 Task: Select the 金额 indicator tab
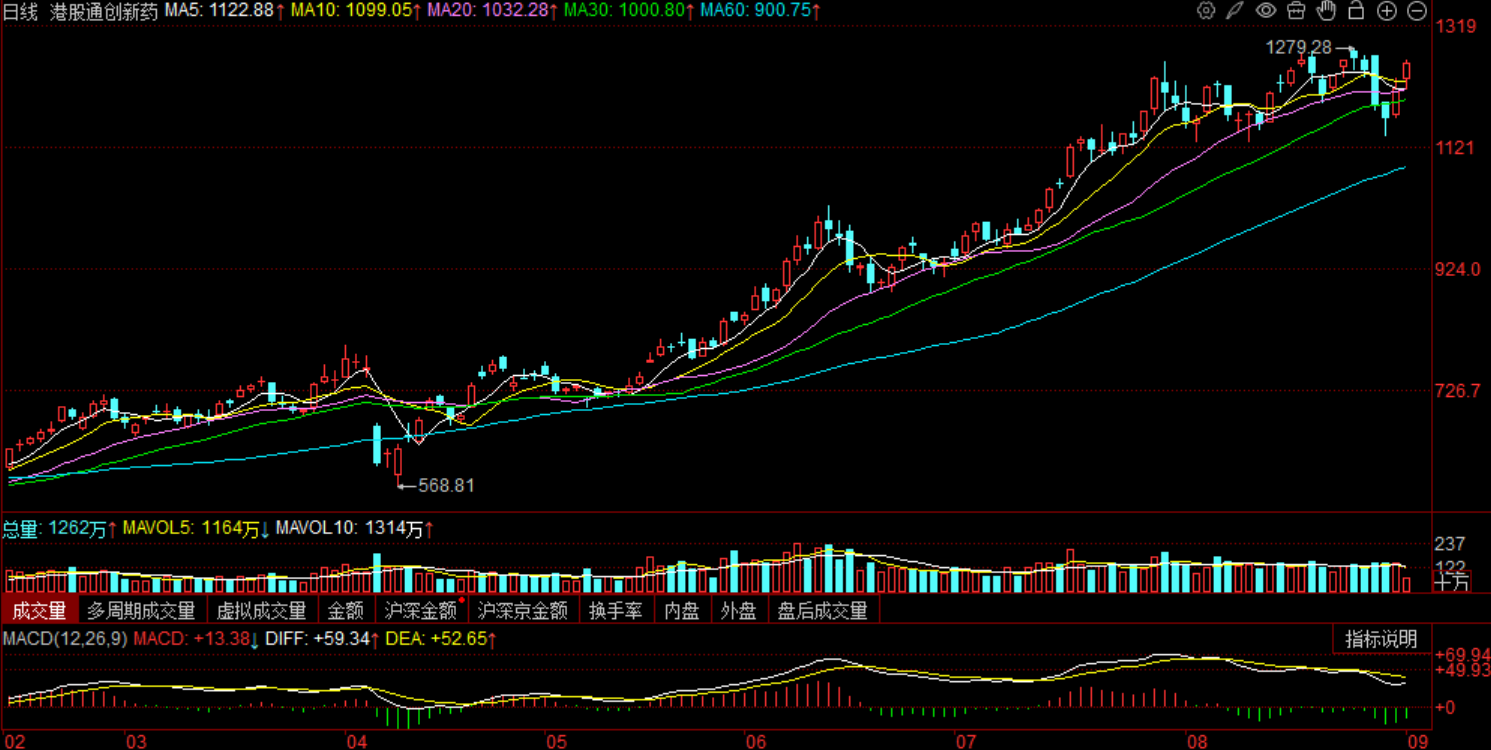tap(346, 610)
